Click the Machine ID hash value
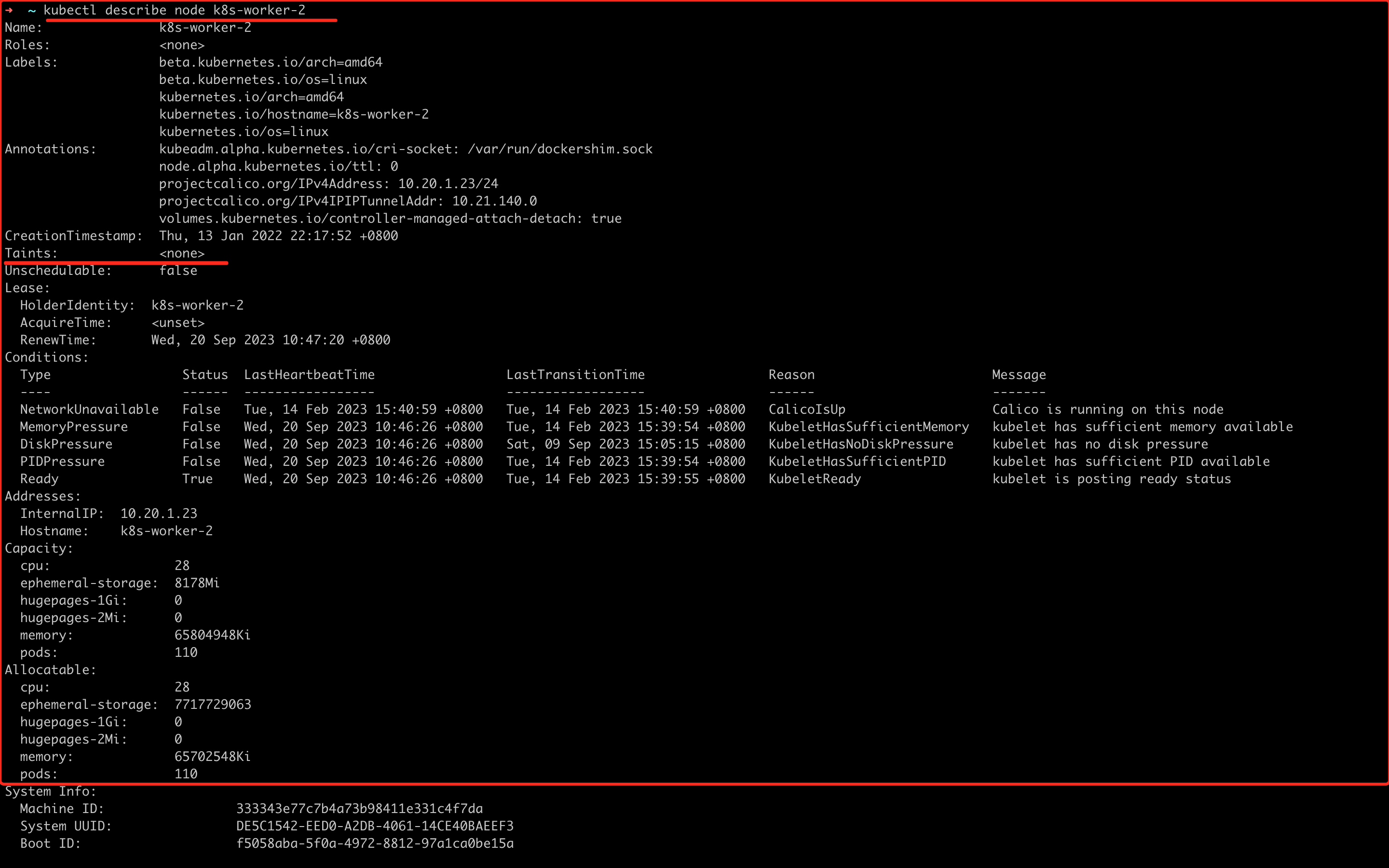The width and height of the screenshot is (1389, 868). 359,809
